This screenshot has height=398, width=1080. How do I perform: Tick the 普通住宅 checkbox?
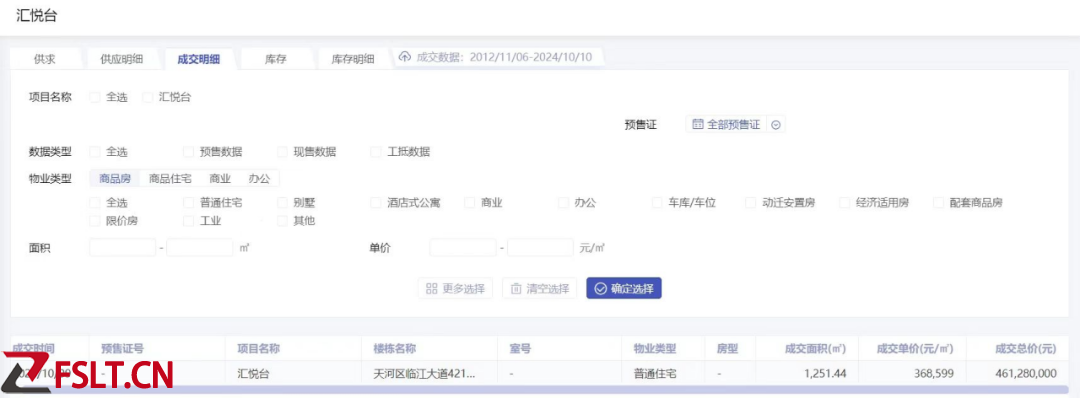pos(189,202)
